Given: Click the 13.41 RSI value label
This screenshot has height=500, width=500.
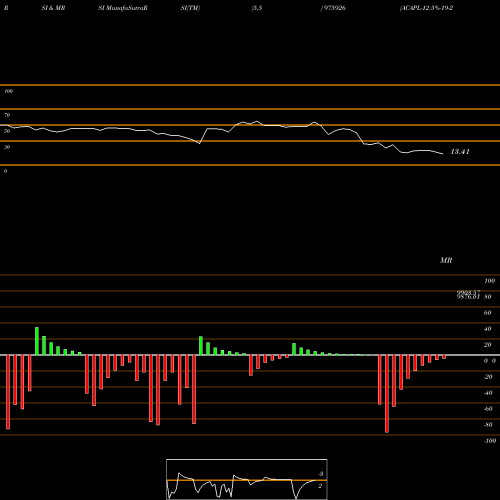Looking at the screenshot, I should pos(460,152).
